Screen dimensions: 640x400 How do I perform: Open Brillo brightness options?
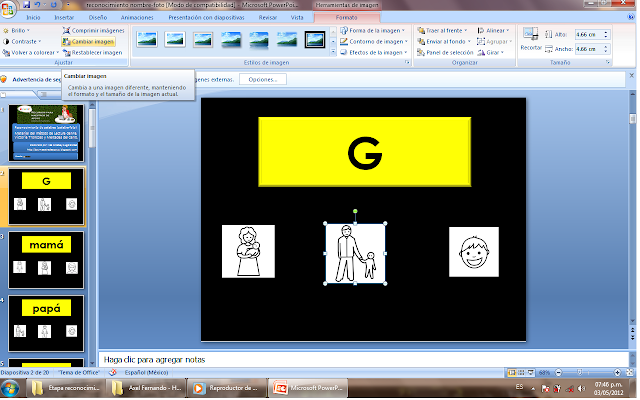click(17, 31)
